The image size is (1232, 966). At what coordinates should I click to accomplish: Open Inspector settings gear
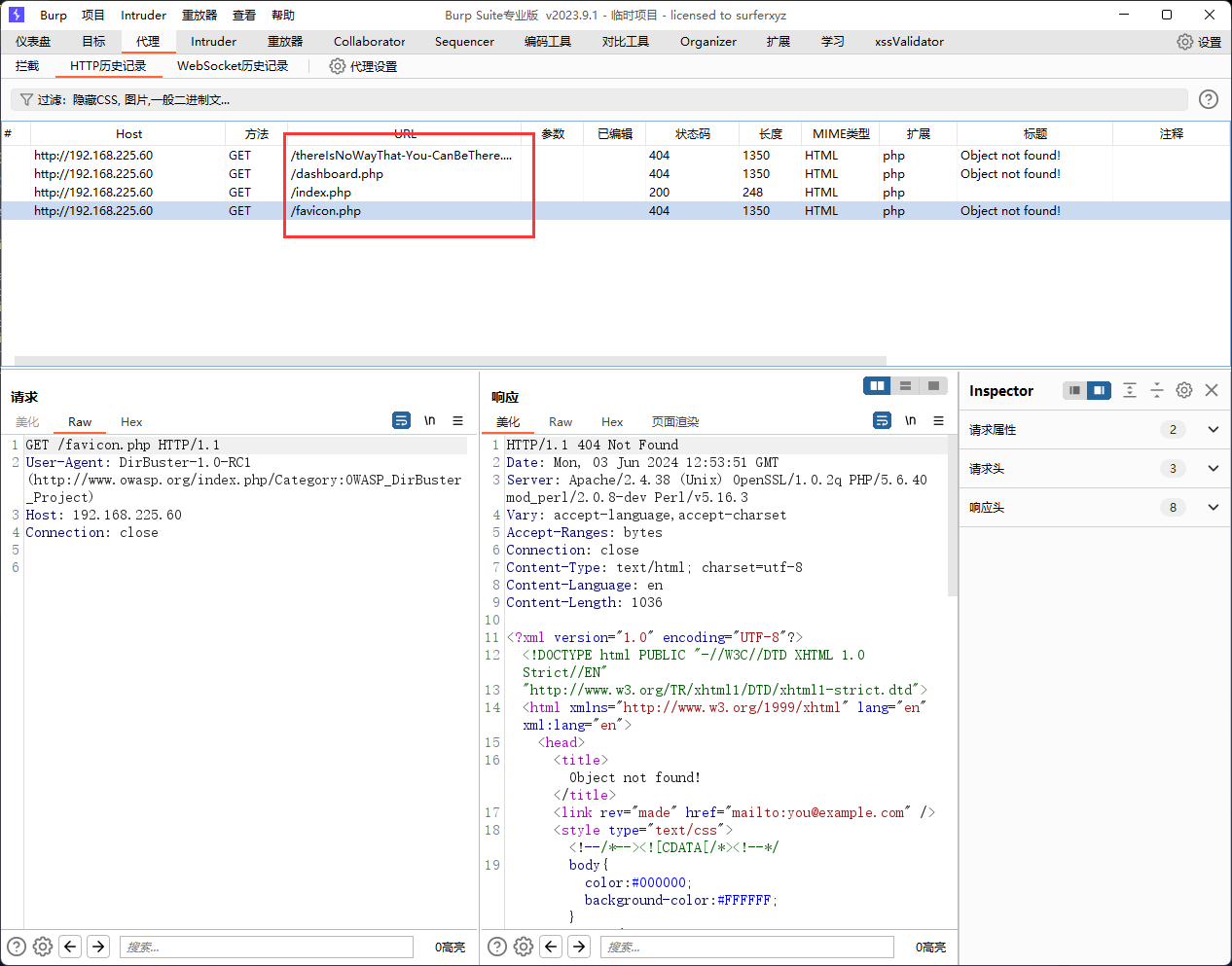1184,390
